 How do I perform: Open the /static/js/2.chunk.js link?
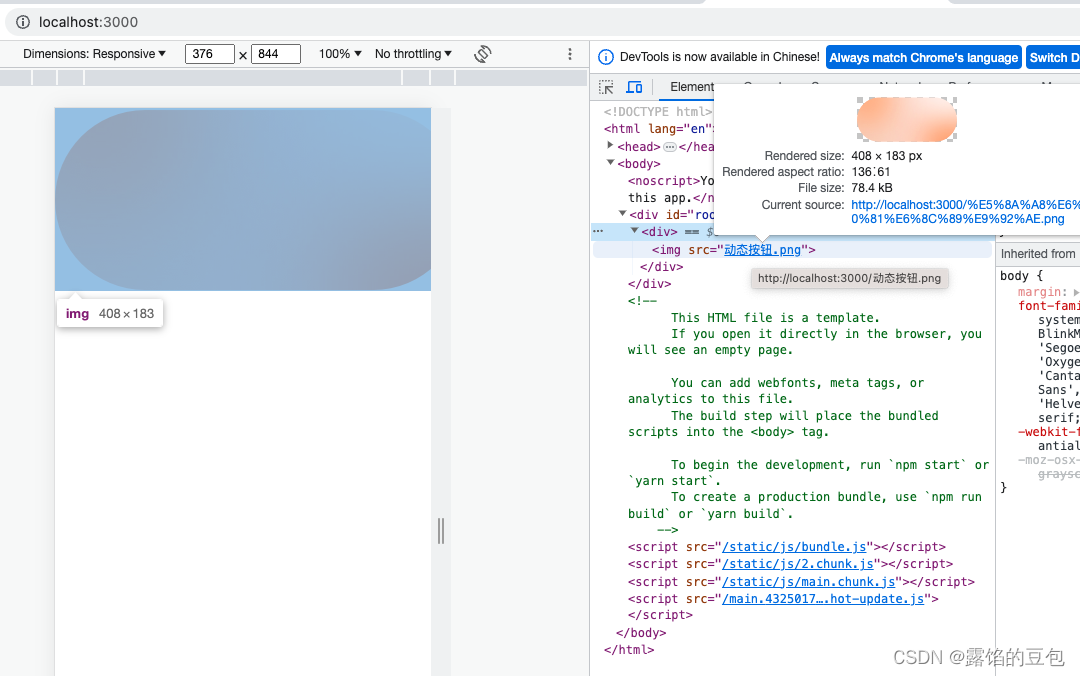point(798,564)
